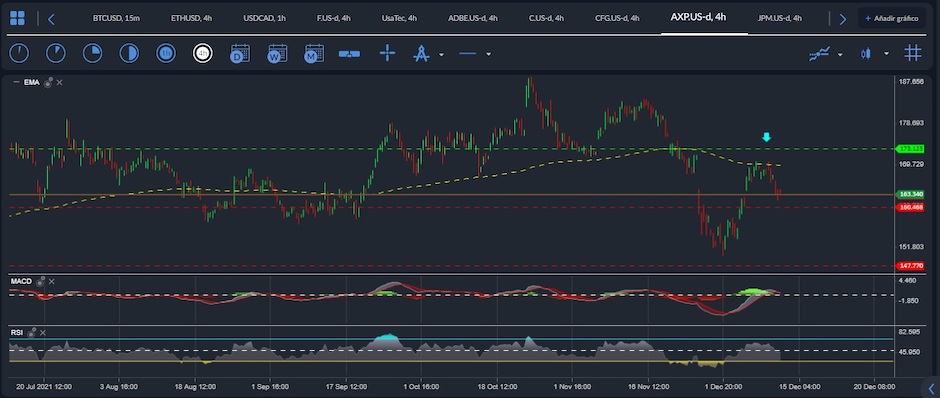Open the indicators chart icon
The height and width of the screenshot is (398, 940).
point(819,54)
